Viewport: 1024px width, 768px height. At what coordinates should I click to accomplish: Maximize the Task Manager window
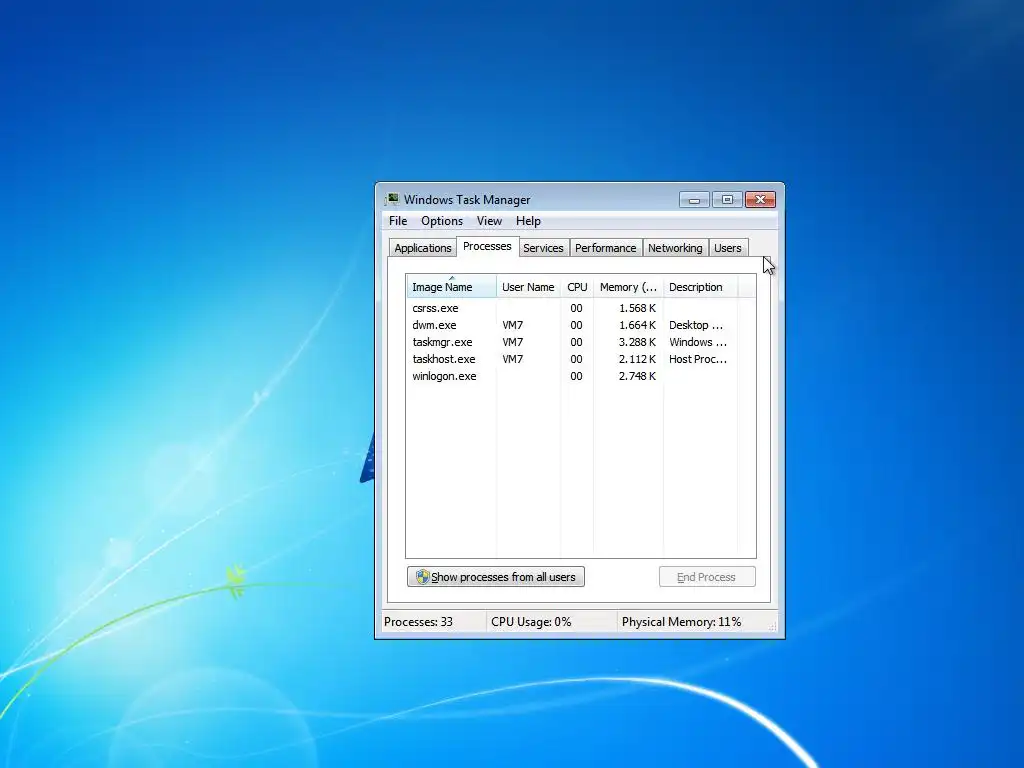[x=727, y=199]
